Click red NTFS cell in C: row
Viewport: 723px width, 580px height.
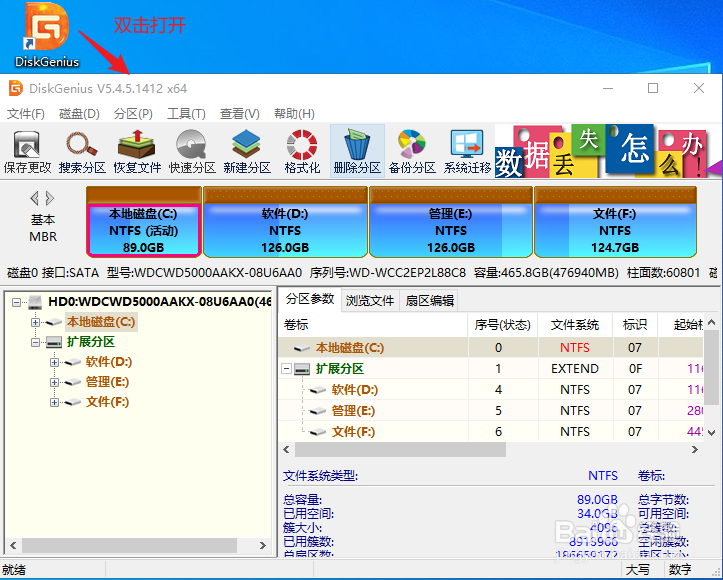pyautogui.click(x=575, y=348)
